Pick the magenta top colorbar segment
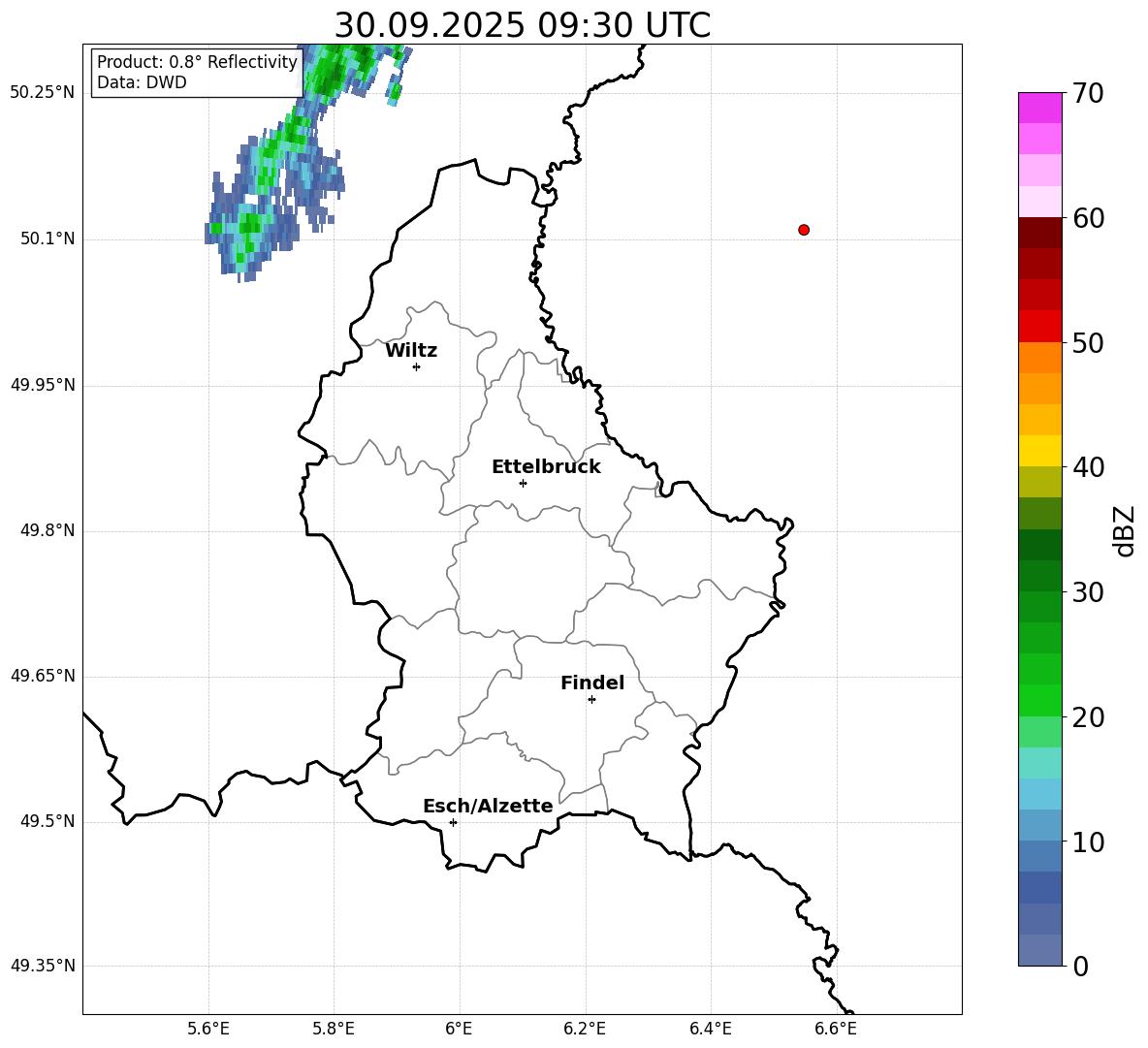 [1039, 109]
